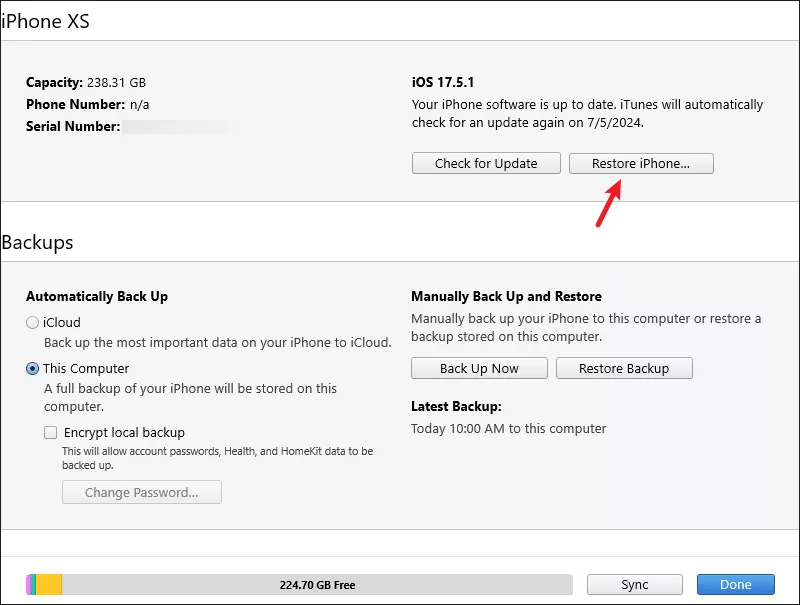Start a sync with the Sync button

tap(634, 585)
